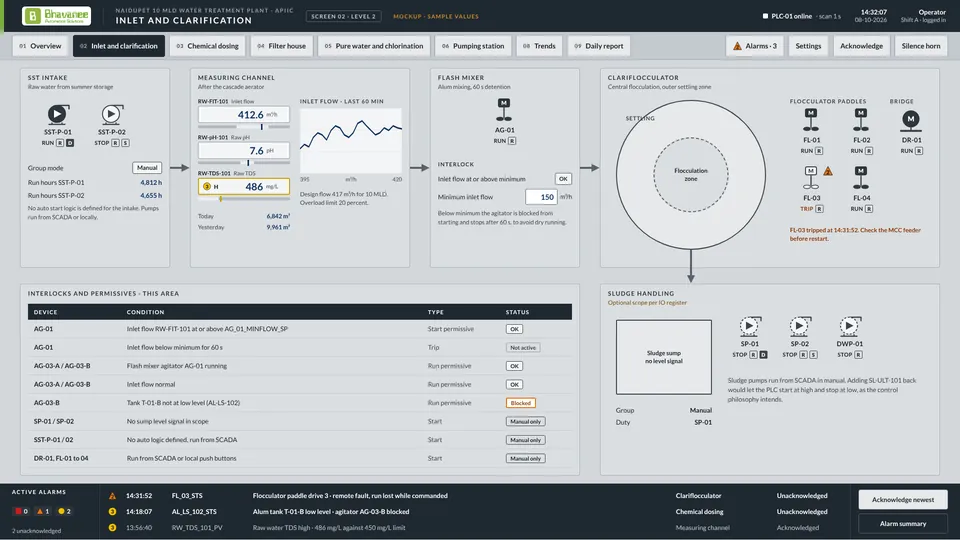The width and height of the screenshot is (960, 540).
Task: Open the Pumping station tab
Action: [473, 46]
